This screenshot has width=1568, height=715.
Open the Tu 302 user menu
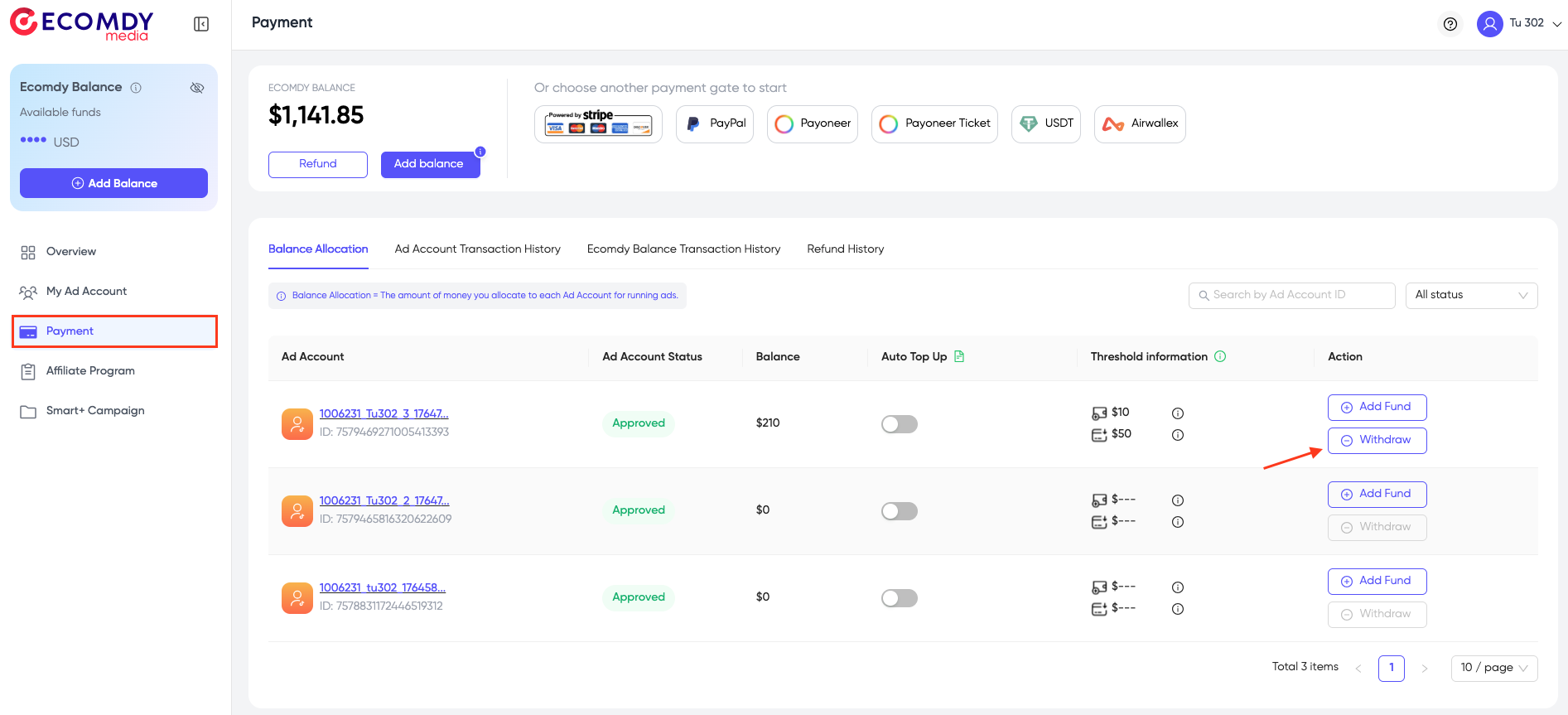1519,23
